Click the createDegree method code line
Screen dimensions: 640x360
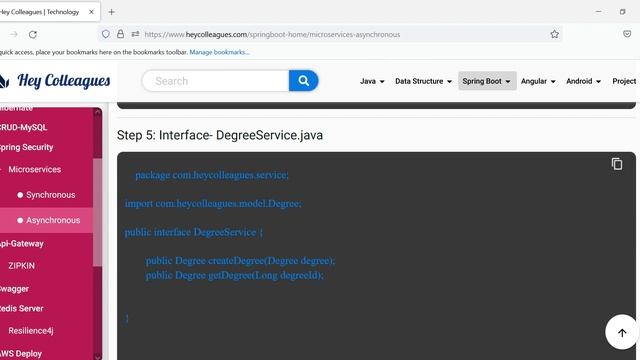click(240, 260)
